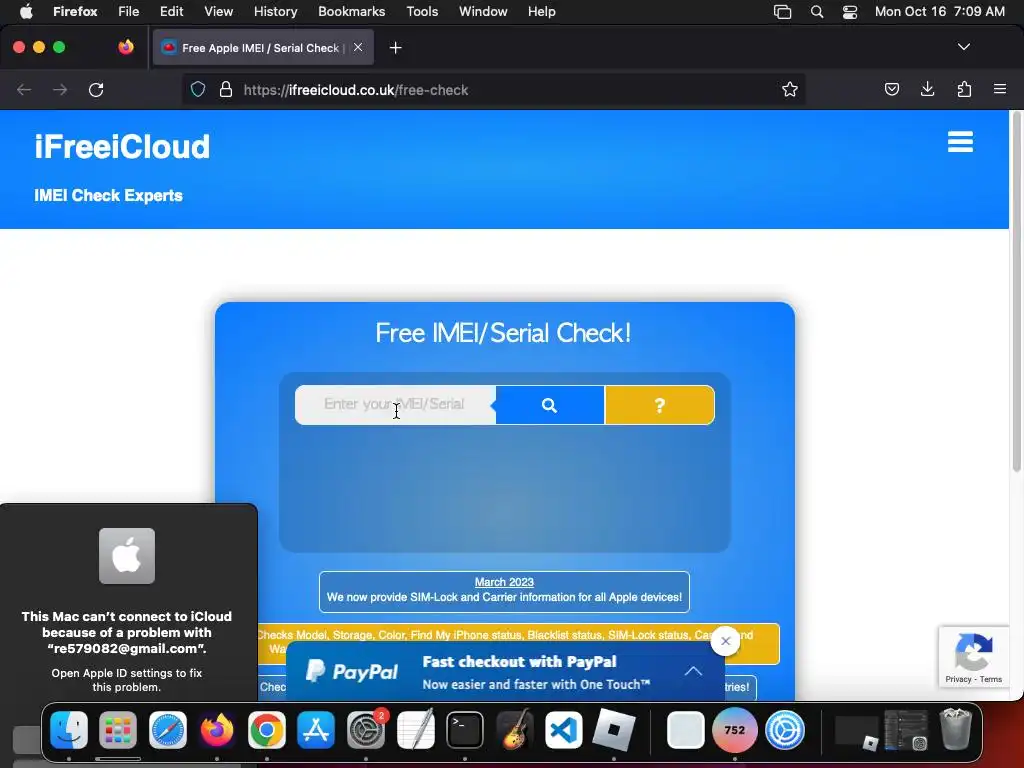Open GarageBand from the Dock
The image size is (1024, 768).
[515, 729]
